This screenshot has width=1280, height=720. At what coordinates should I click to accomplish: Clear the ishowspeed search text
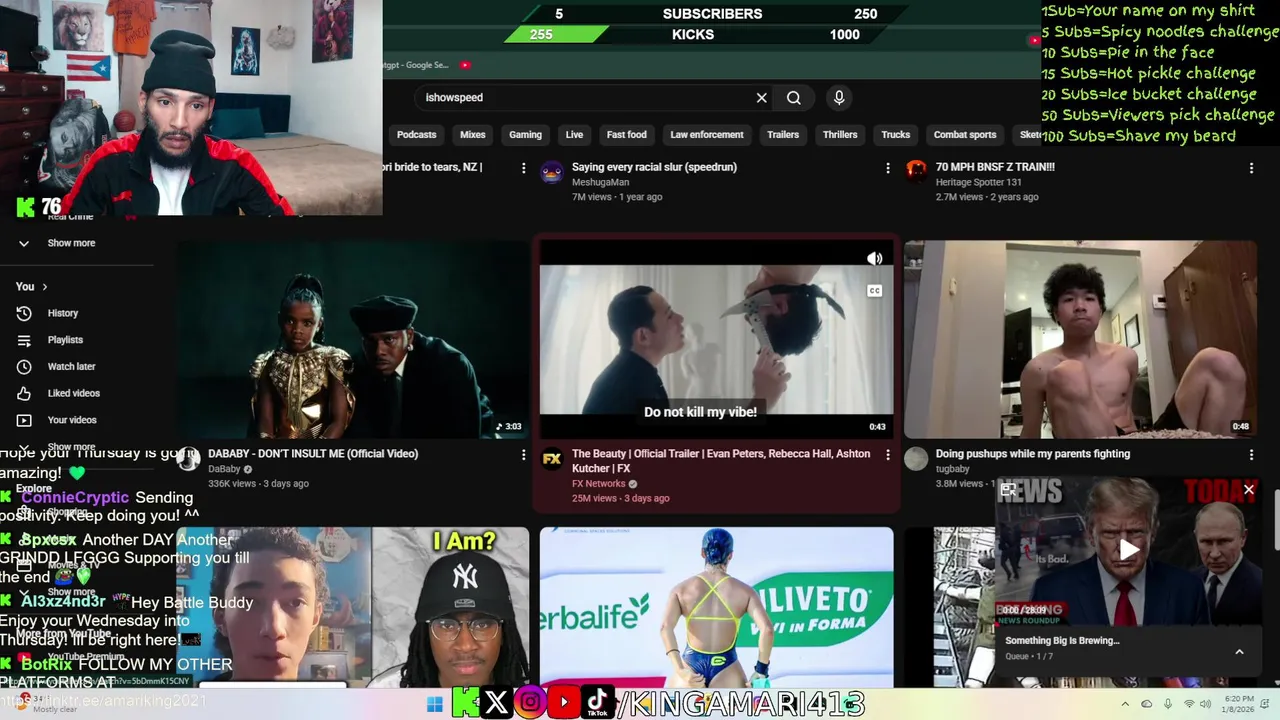coord(761,97)
